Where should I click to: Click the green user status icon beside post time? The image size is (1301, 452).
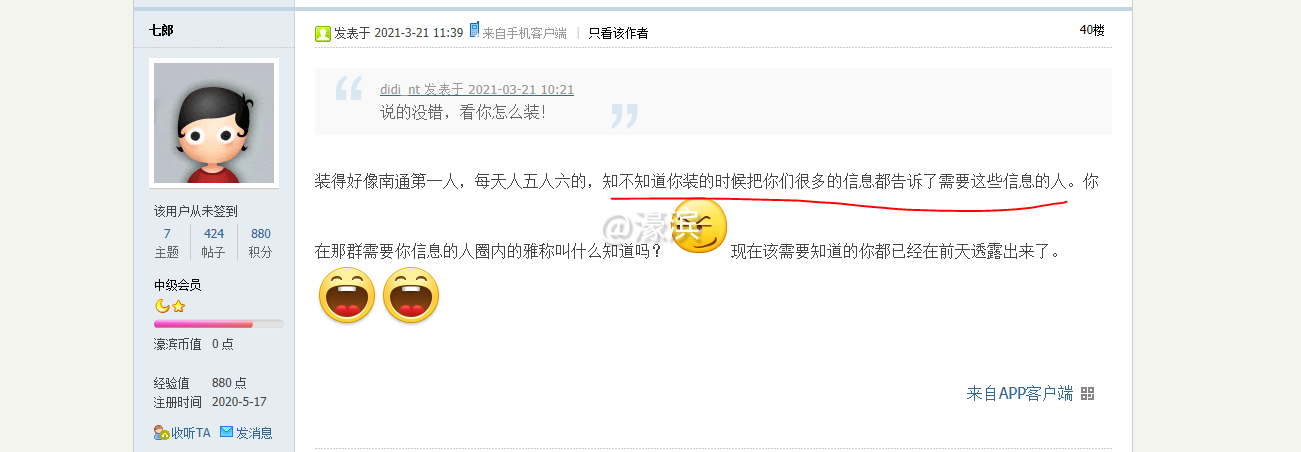pyautogui.click(x=323, y=33)
